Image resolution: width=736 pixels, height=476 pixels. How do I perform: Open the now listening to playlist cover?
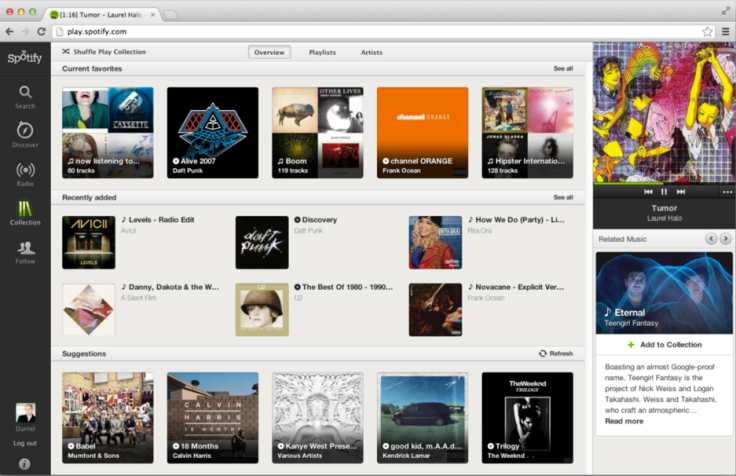107,132
